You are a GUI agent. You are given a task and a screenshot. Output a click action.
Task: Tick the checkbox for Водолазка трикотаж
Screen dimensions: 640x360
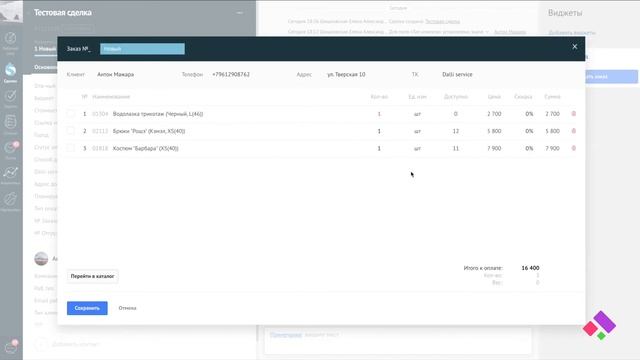(71, 114)
